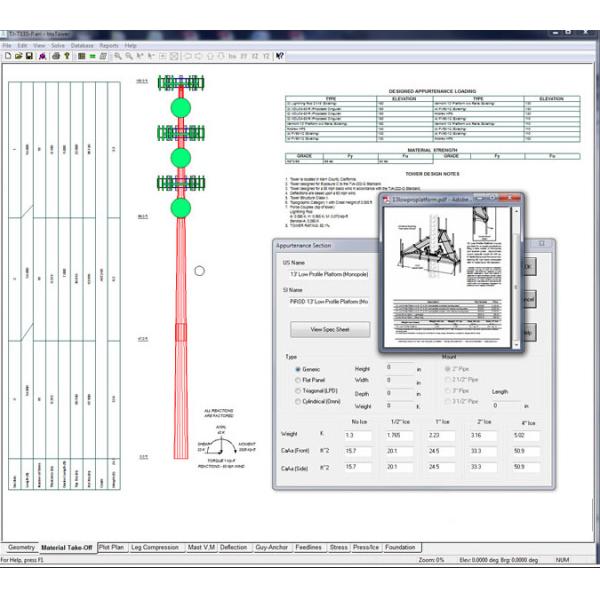Open the Database menu
This screenshot has width=600, height=600.
pos(82,45)
